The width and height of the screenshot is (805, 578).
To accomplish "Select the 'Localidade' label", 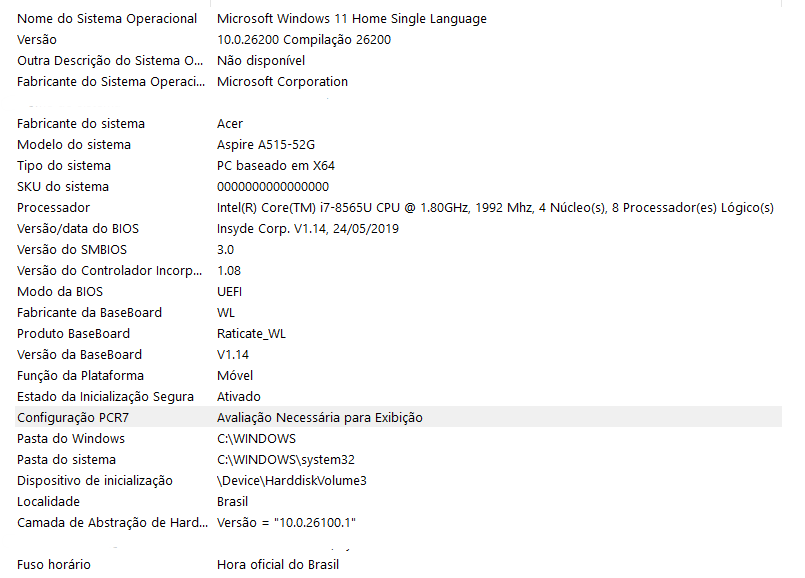I will click(48, 503).
